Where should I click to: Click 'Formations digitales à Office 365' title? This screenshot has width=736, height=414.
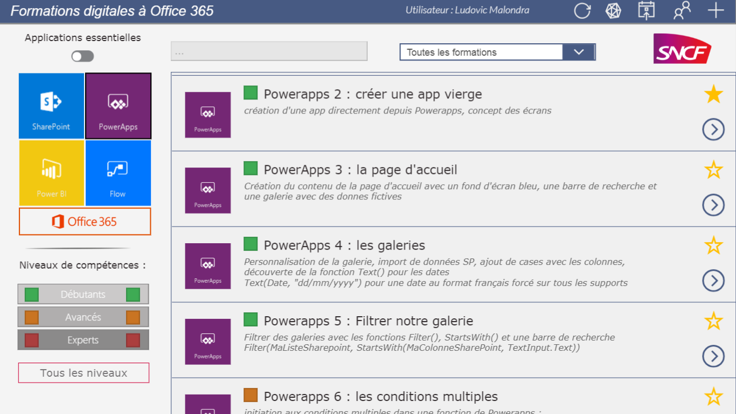point(112,11)
